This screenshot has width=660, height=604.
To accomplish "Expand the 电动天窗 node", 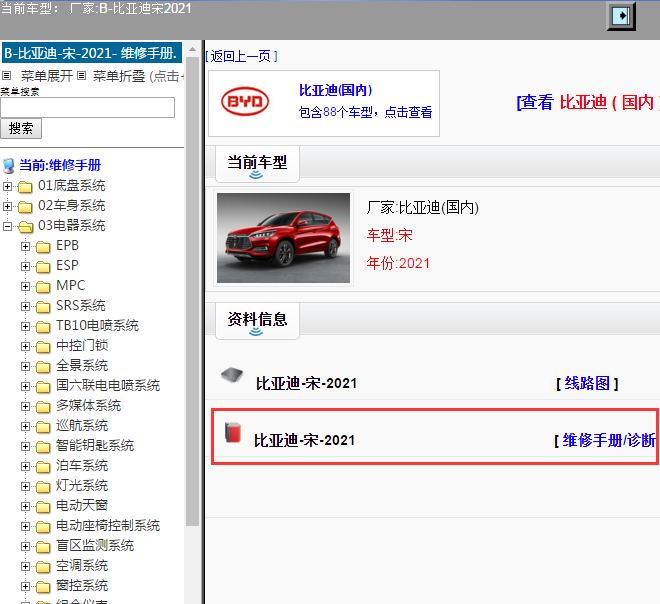I will 25,506.
